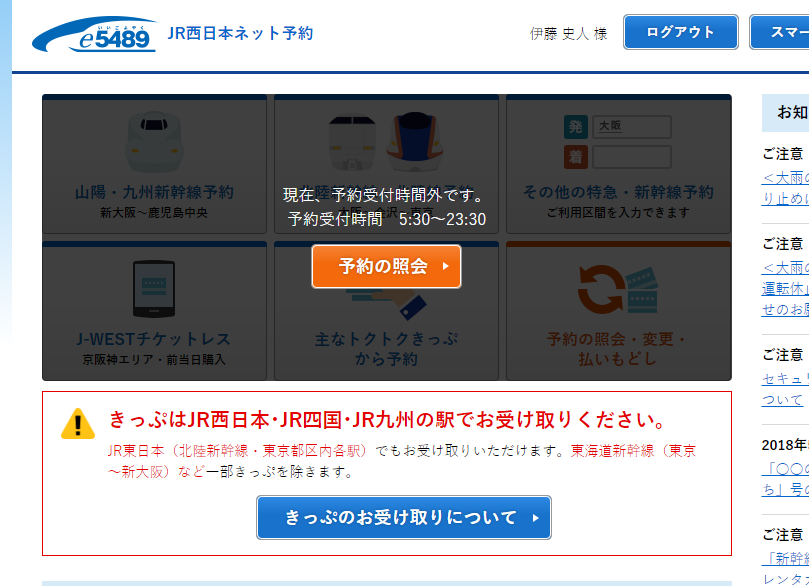This screenshot has width=809, height=586.
Task: Open the 運転休 notice link
Action: [785, 288]
